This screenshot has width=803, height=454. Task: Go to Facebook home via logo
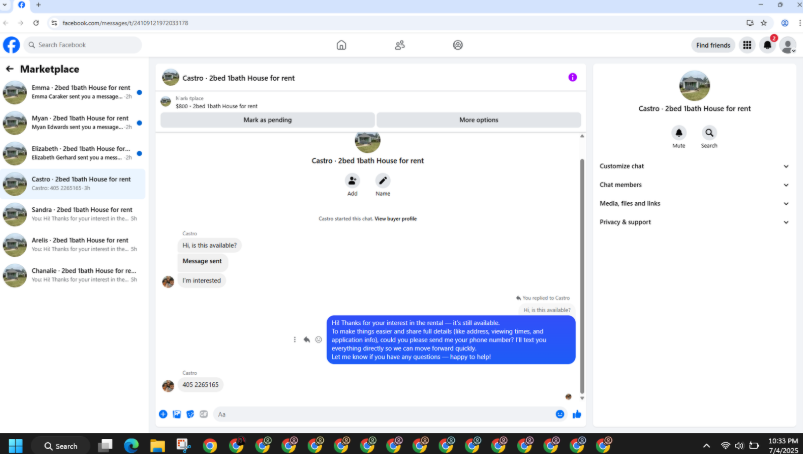tap(11, 45)
